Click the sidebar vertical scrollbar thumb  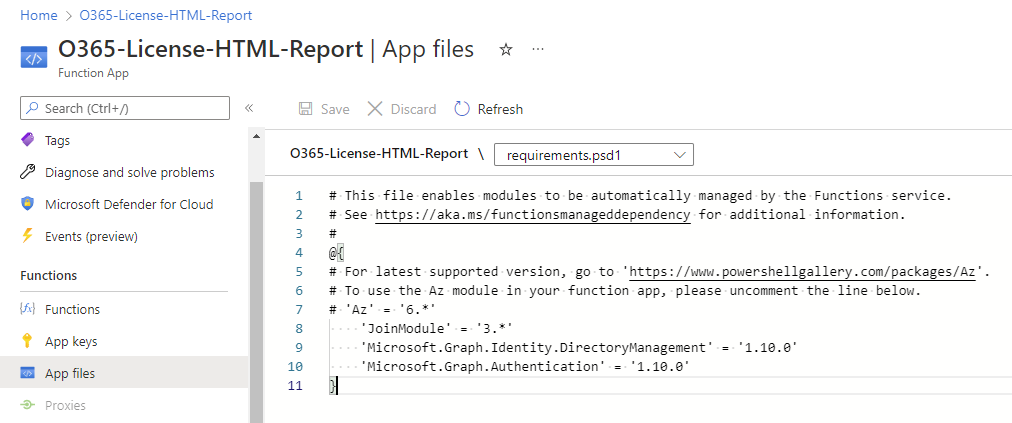256,304
